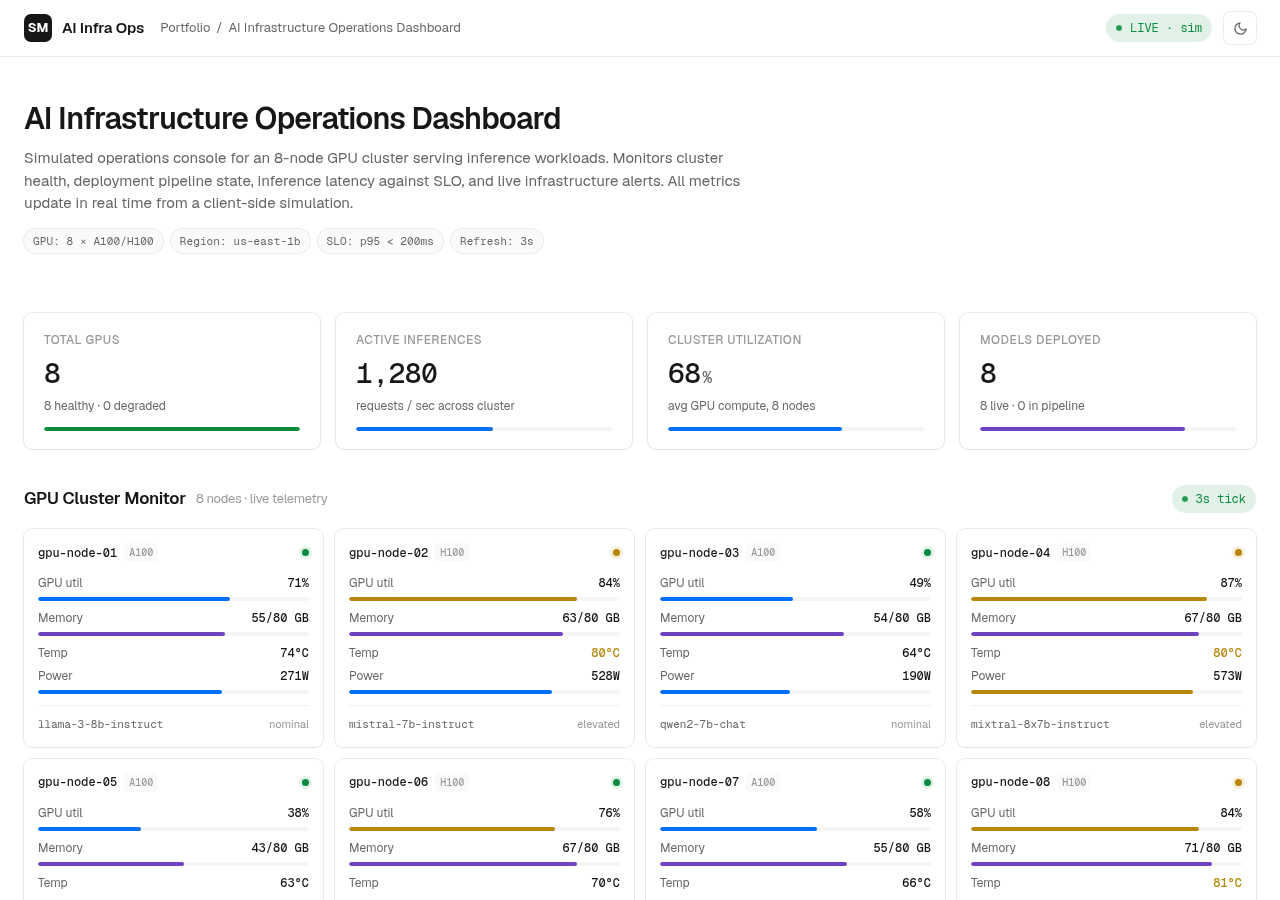Select the gpu-node-04 card title
The height and width of the screenshot is (900, 1280).
(x=1010, y=553)
